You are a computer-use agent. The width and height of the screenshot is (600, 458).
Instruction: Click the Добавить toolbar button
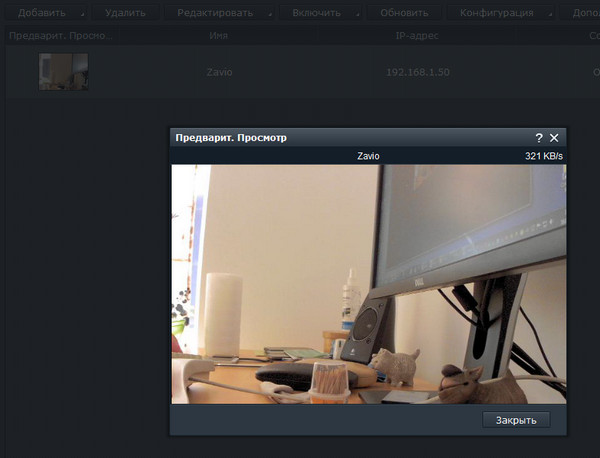pos(41,13)
